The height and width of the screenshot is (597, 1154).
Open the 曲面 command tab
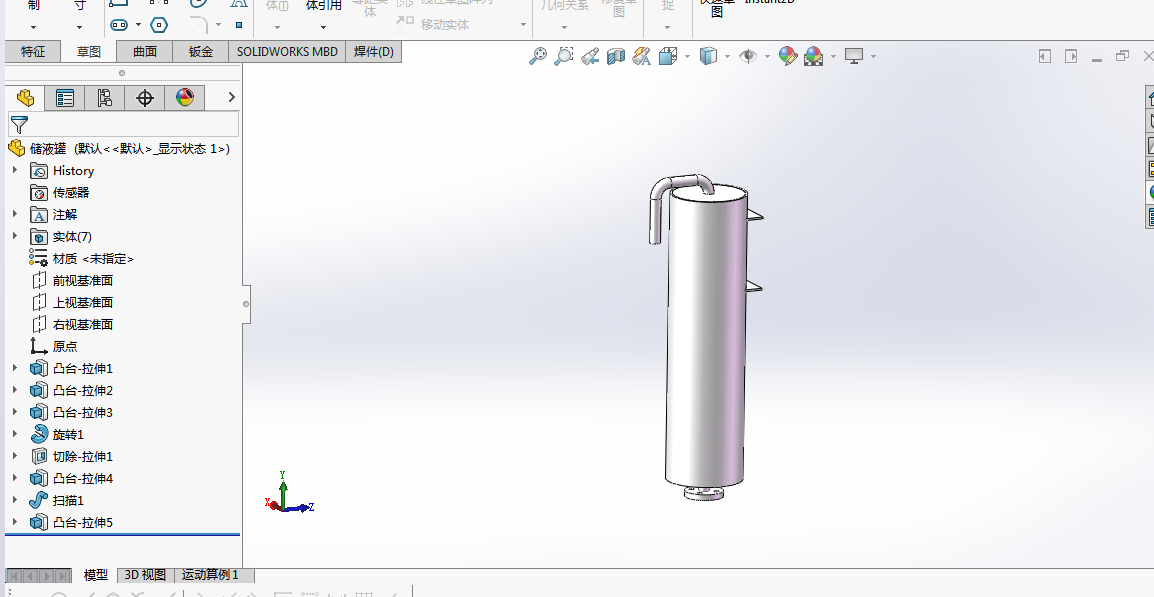coord(144,52)
